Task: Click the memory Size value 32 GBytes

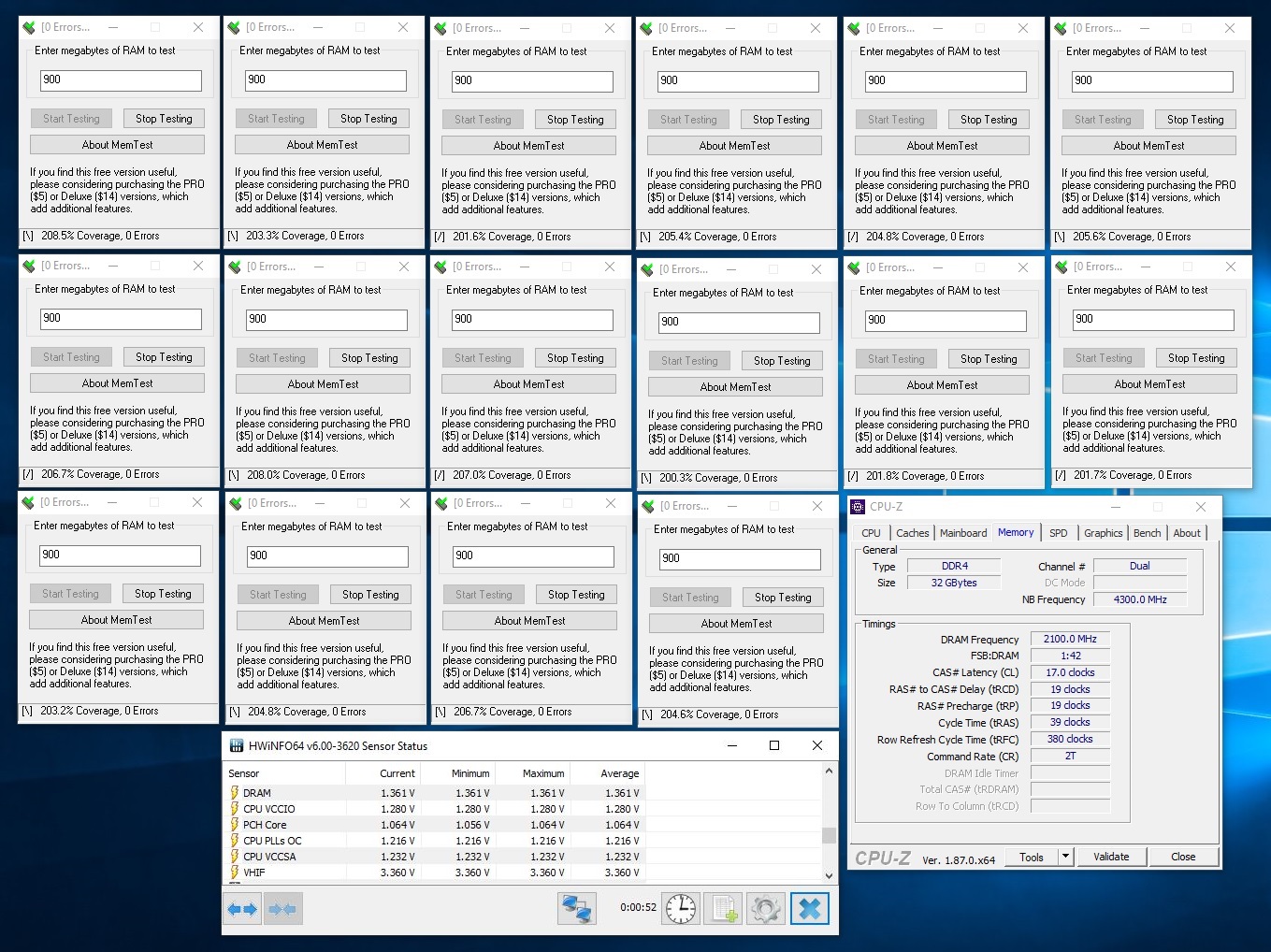Action: click(954, 583)
